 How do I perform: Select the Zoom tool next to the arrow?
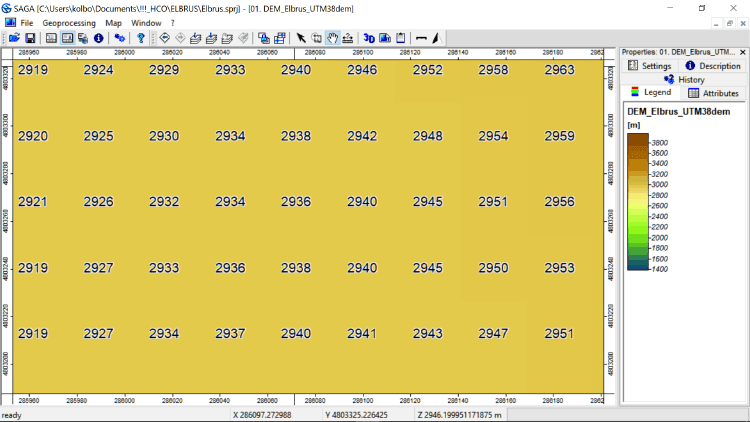(317, 38)
